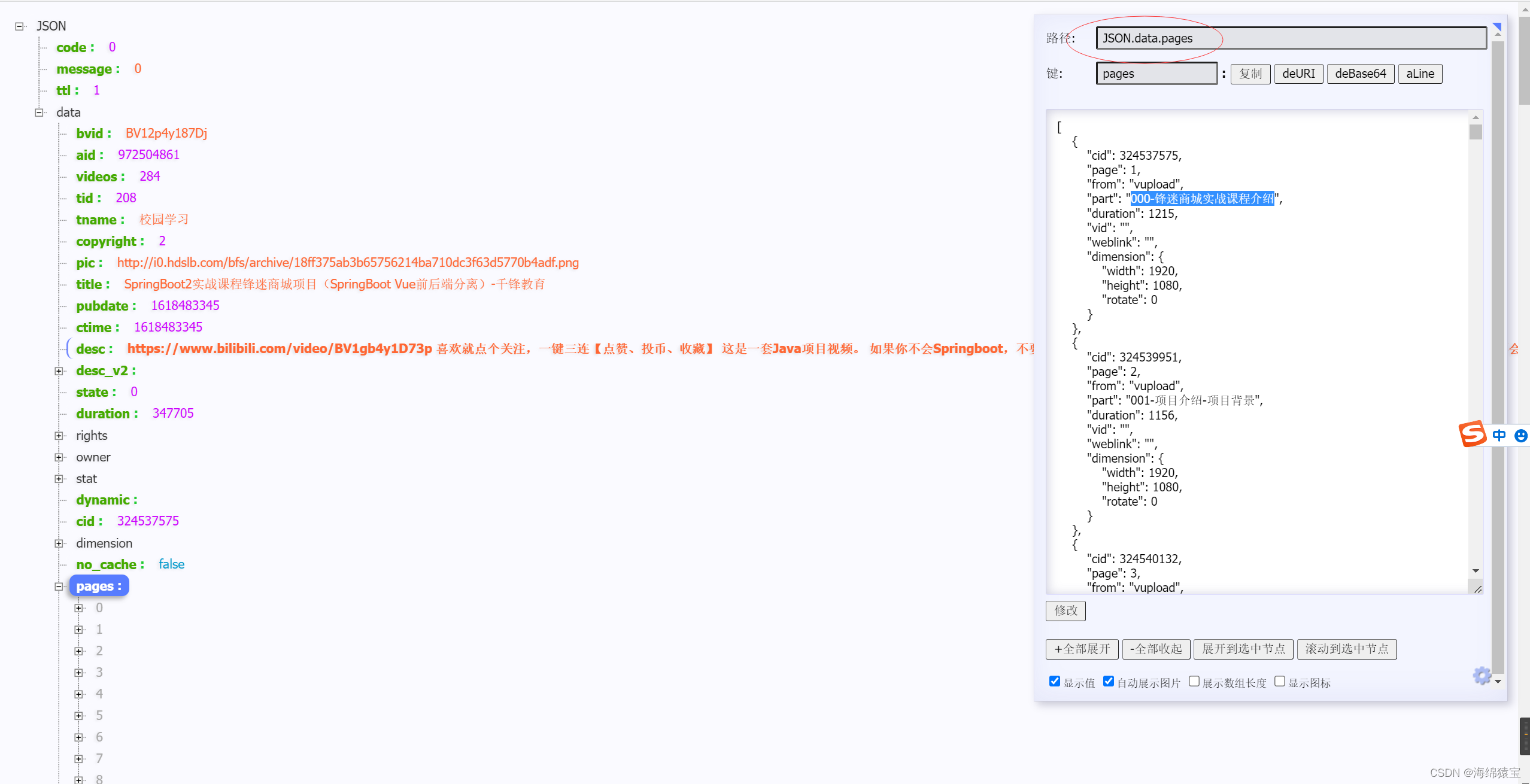Click the Sogou input method S icon
1530x784 pixels.
coord(1472,434)
